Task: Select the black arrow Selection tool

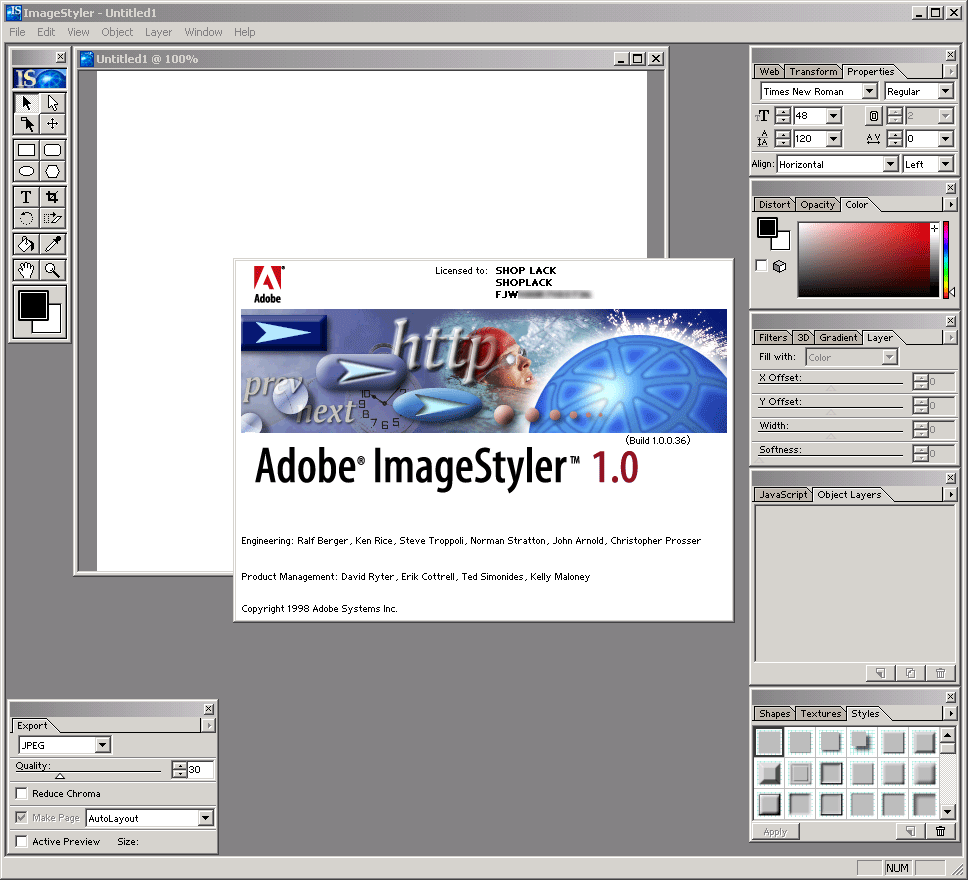Action: pos(27,103)
